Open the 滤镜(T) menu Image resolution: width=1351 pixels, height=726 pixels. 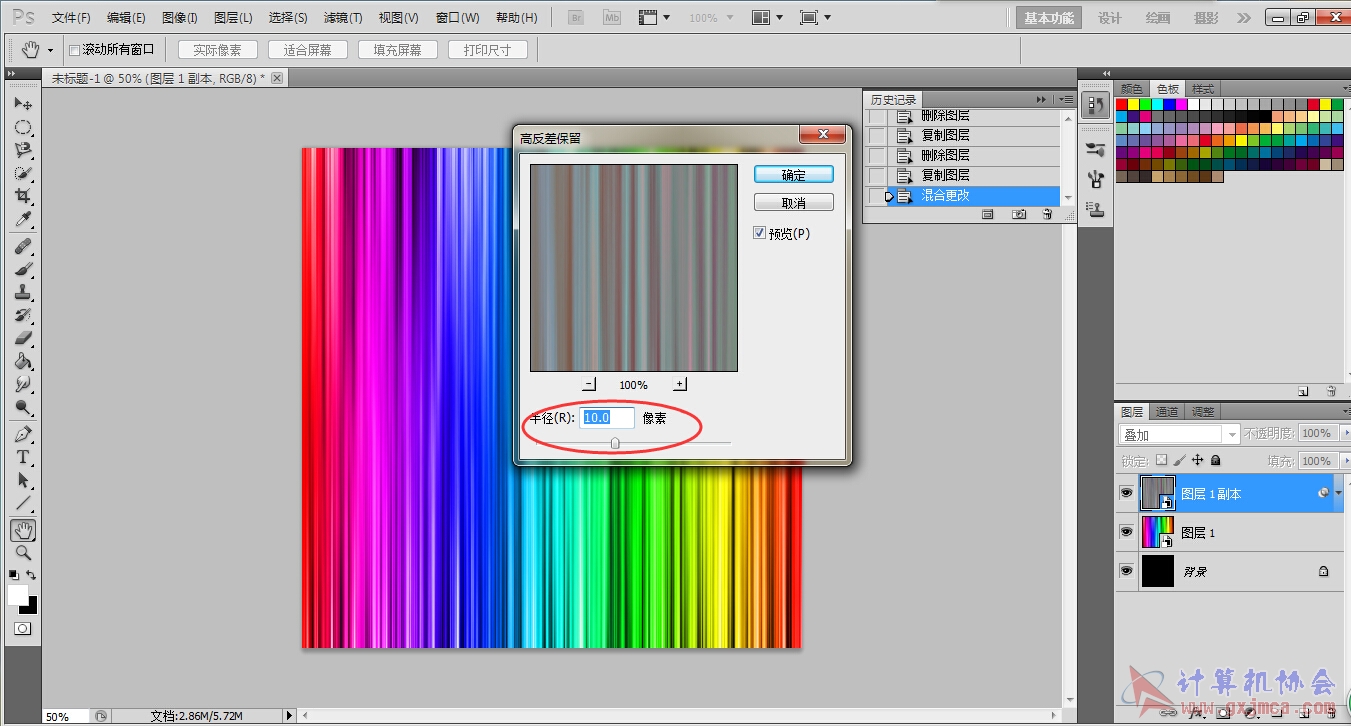[343, 18]
